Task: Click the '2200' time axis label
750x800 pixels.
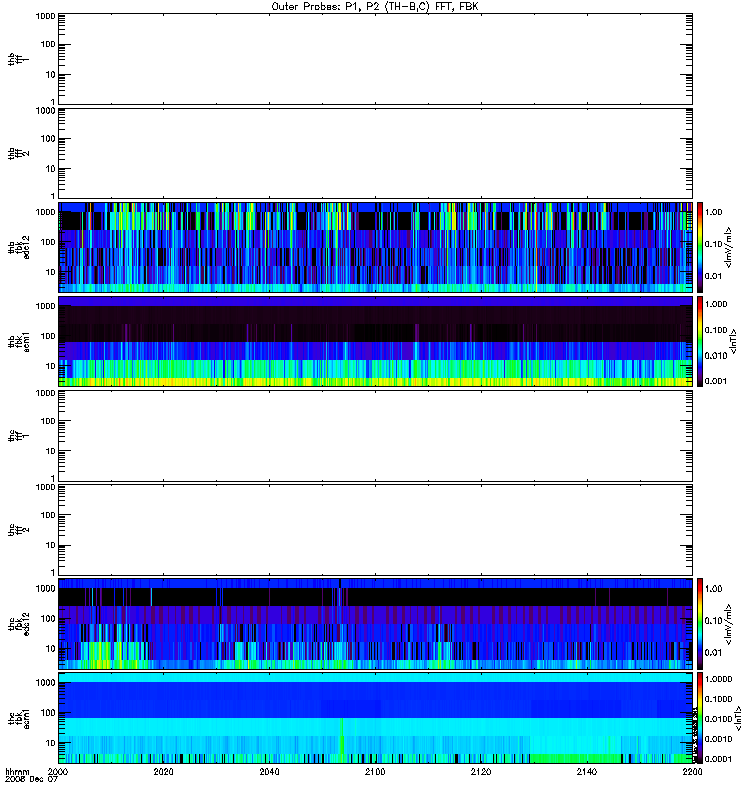Action: (692, 771)
